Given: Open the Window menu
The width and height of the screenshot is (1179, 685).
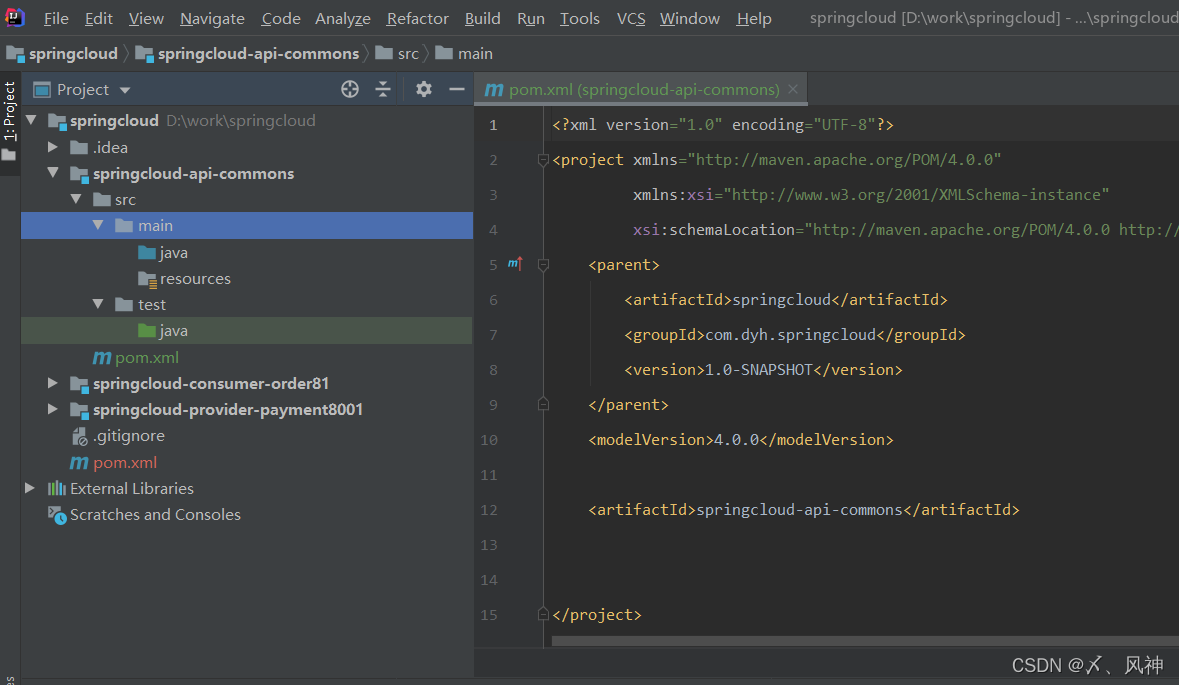Looking at the screenshot, I should click(x=690, y=18).
